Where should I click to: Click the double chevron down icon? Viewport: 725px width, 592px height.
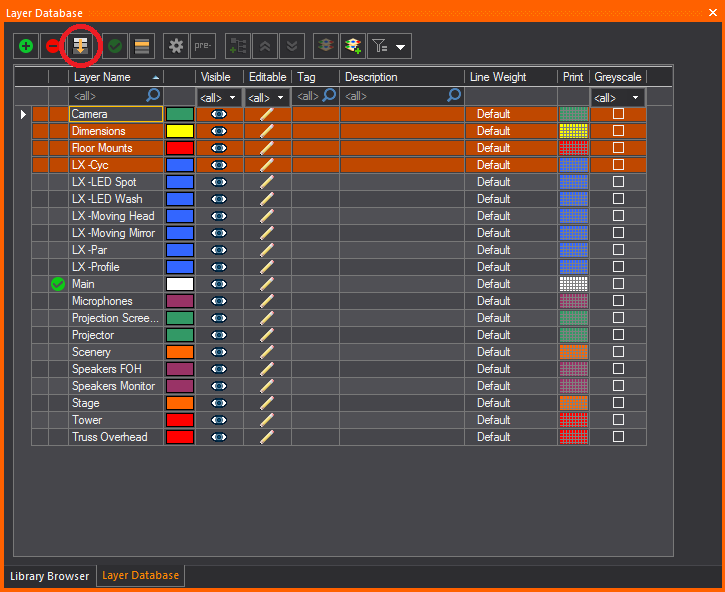[x=291, y=46]
